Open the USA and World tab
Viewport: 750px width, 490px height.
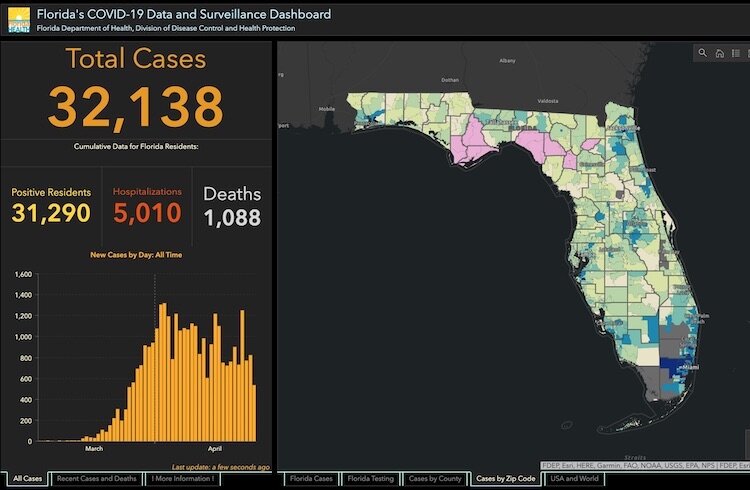(x=573, y=479)
